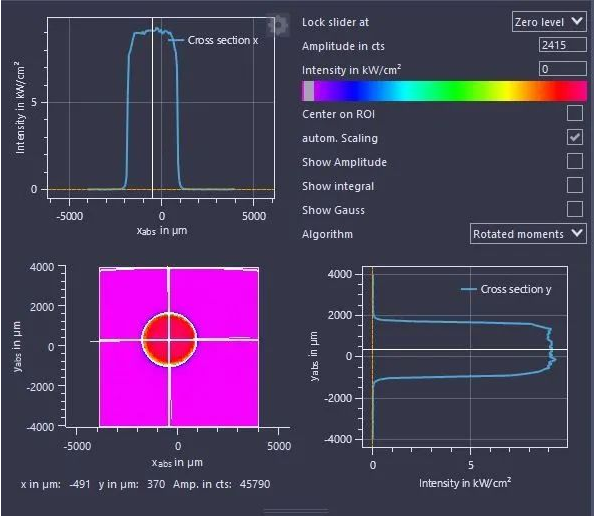Open the gear settings icon on plot

click(x=278, y=25)
